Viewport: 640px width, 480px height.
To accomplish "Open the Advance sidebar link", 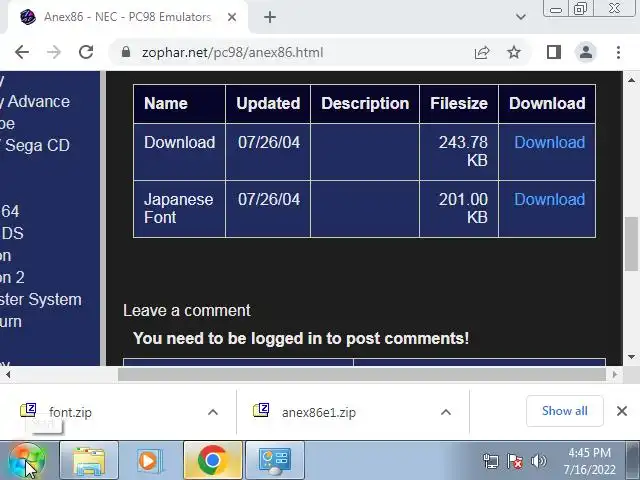I will click(37, 102).
